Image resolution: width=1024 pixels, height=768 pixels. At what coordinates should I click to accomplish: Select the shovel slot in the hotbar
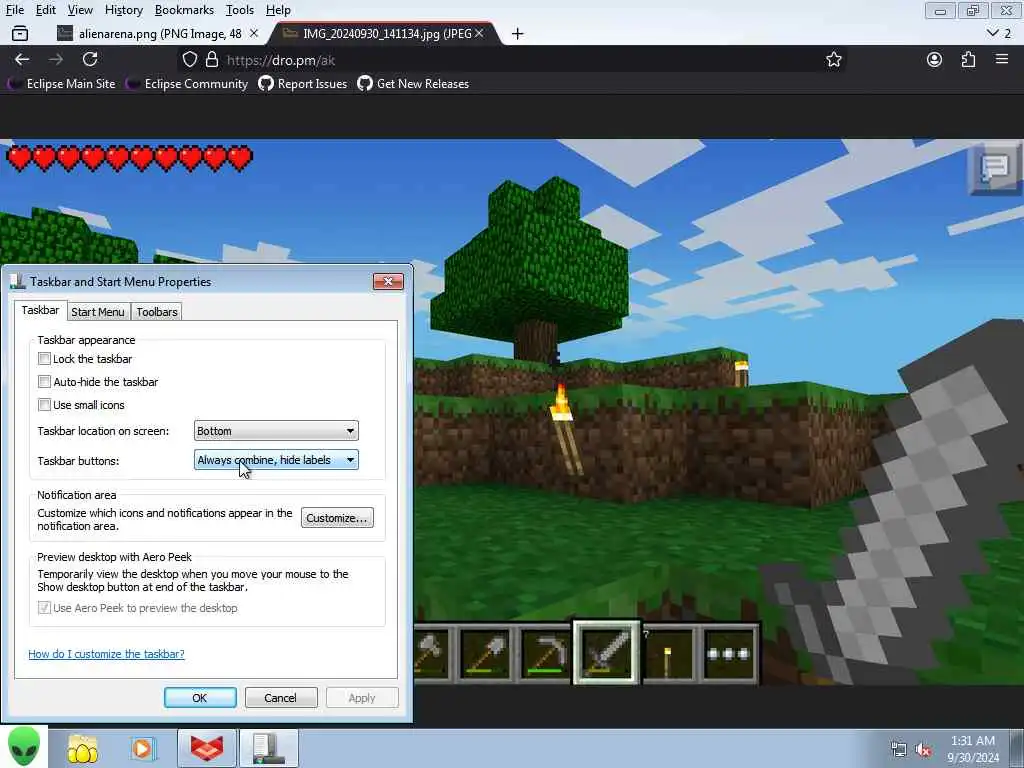click(485, 654)
